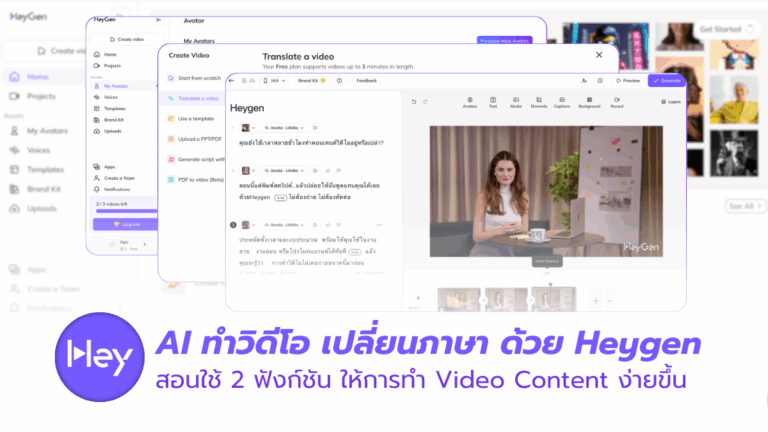This screenshot has height=432, width=768.
Task: Click the Feedback button in editor
Action: coord(366,80)
